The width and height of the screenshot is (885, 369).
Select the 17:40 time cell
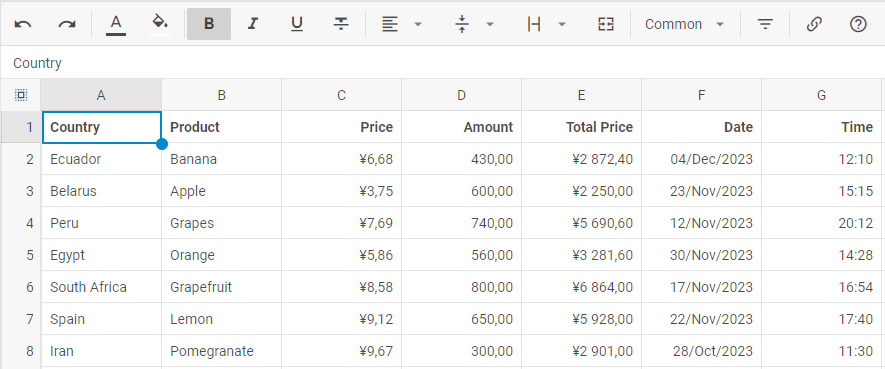point(821,319)
